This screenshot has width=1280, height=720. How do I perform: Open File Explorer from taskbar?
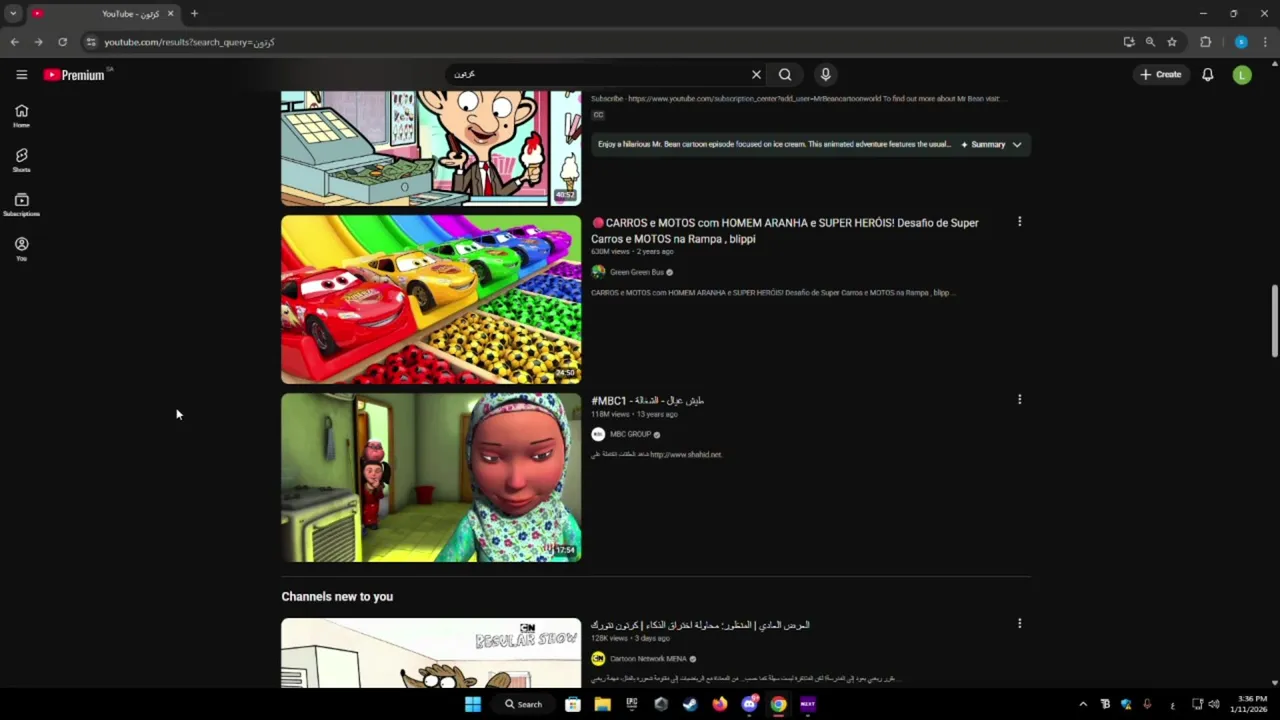click(x=602, y=704)
